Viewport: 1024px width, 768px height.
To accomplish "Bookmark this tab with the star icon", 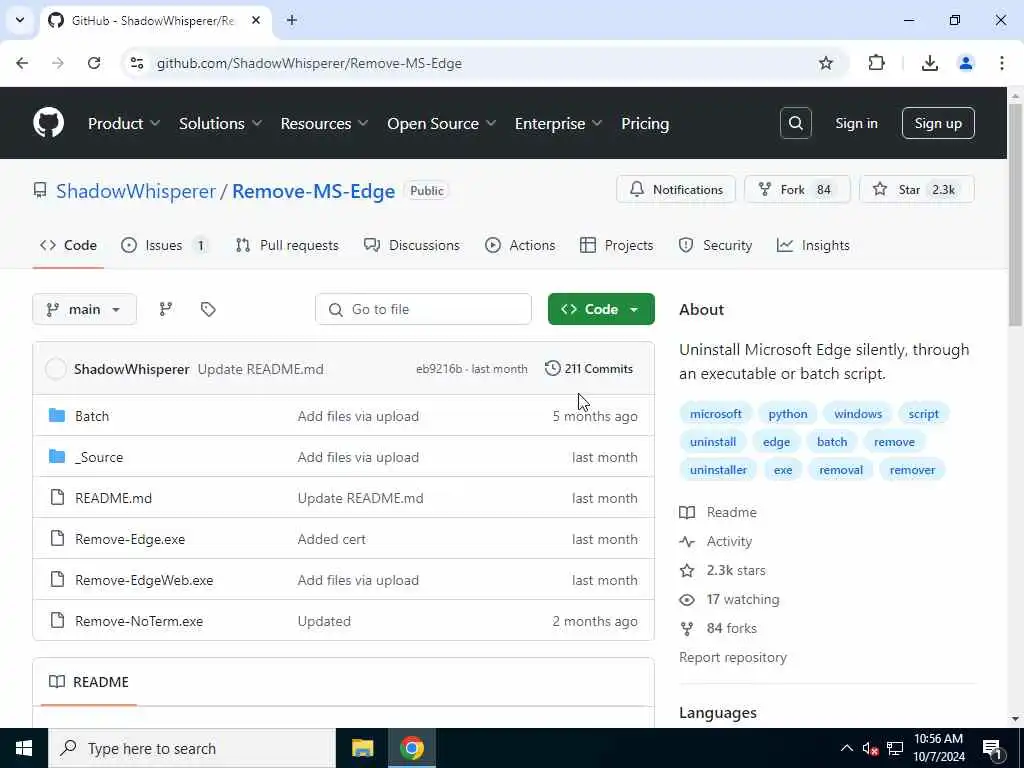I will [x=825, y=63].
